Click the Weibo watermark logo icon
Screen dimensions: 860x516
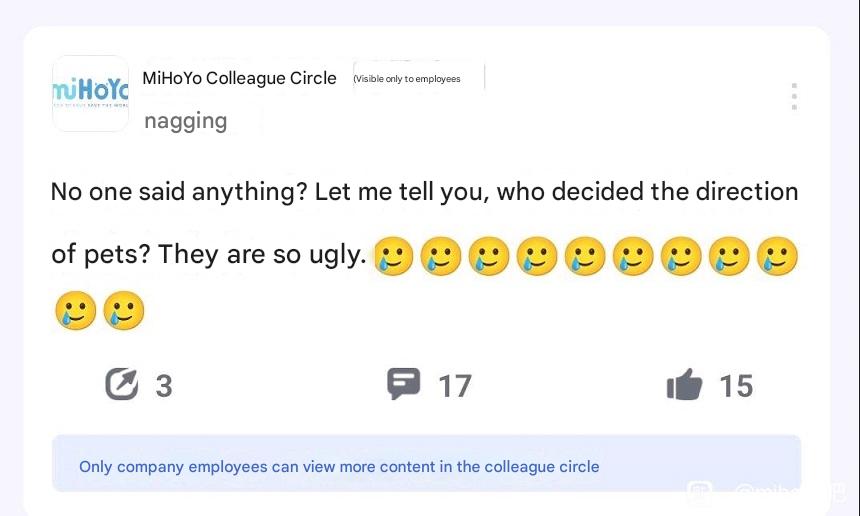700,493
